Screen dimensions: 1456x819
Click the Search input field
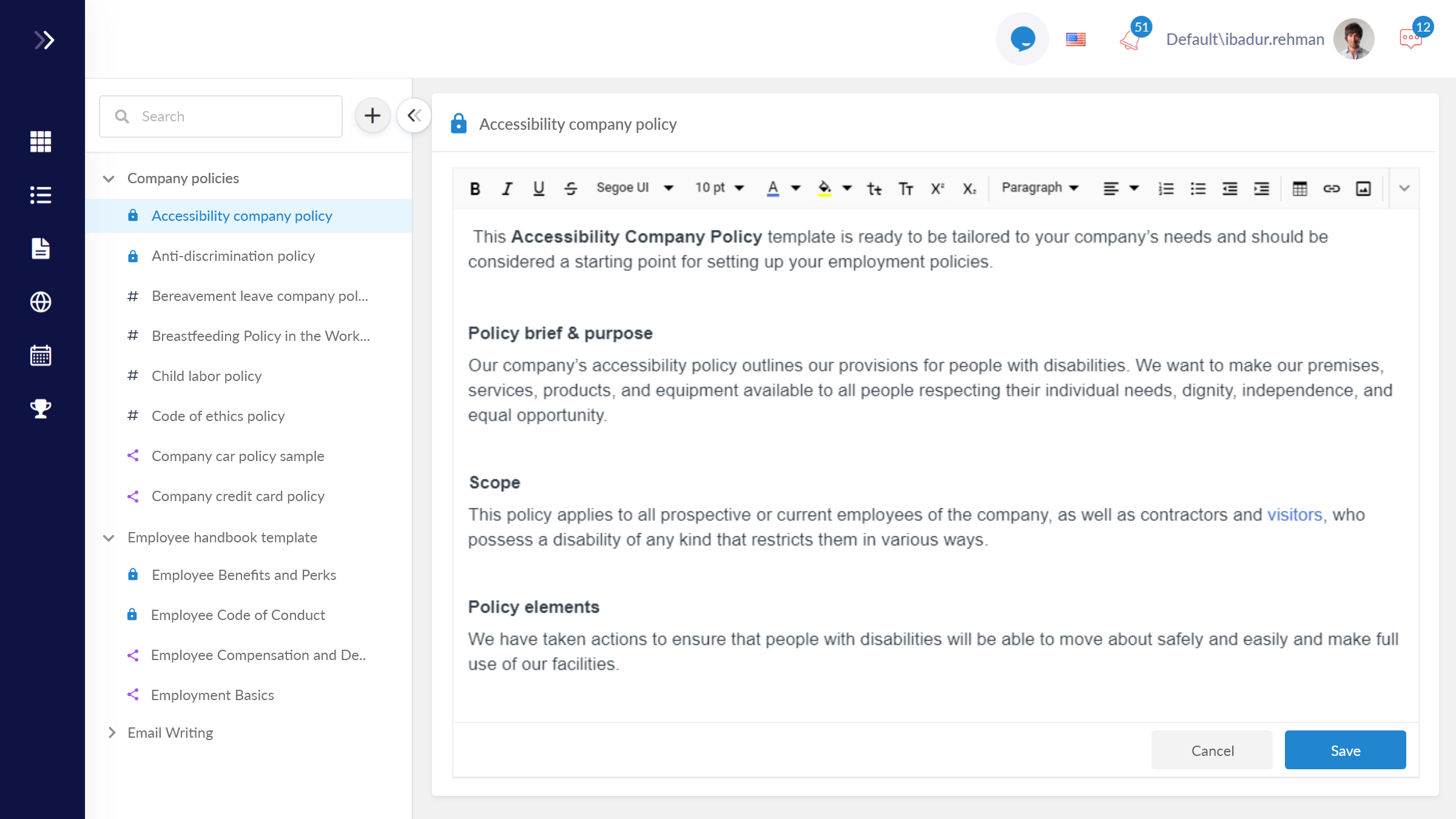point(221,116)
